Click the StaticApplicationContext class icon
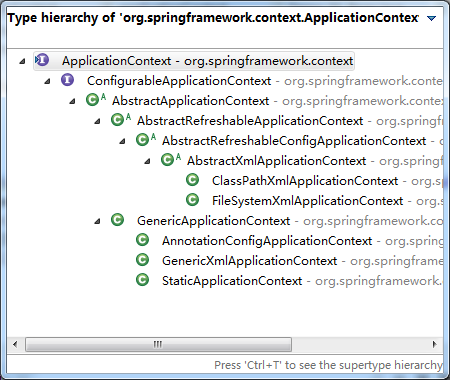The height and width of the screenshot is (380, 450). coord(142,280)
